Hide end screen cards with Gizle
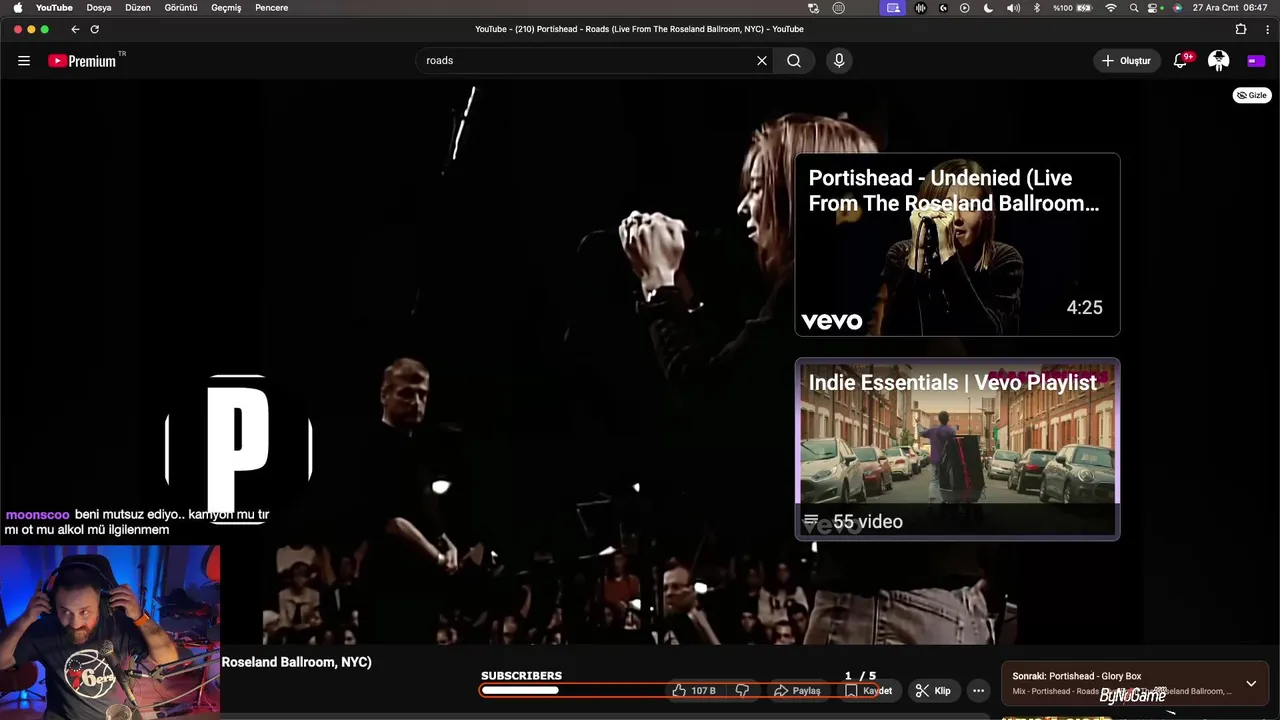The image size is (1280, 720). tap(1251, 95)
